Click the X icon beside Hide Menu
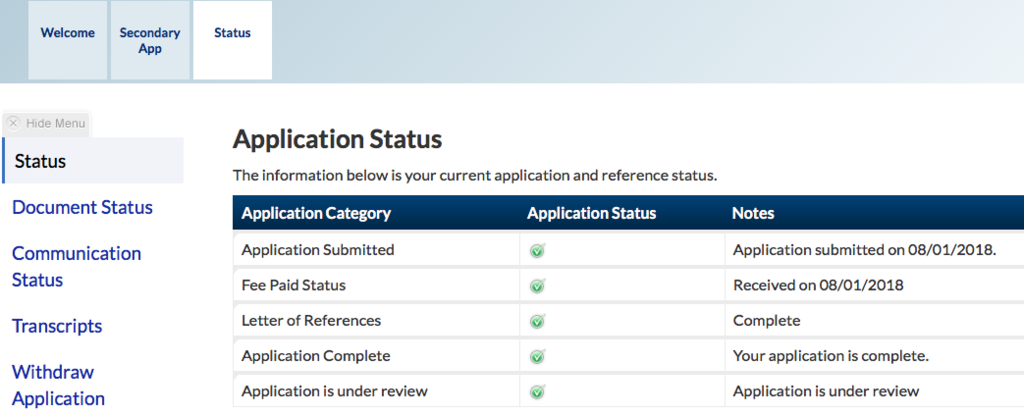The image size is (1024, 415). [x=13, y=123]
